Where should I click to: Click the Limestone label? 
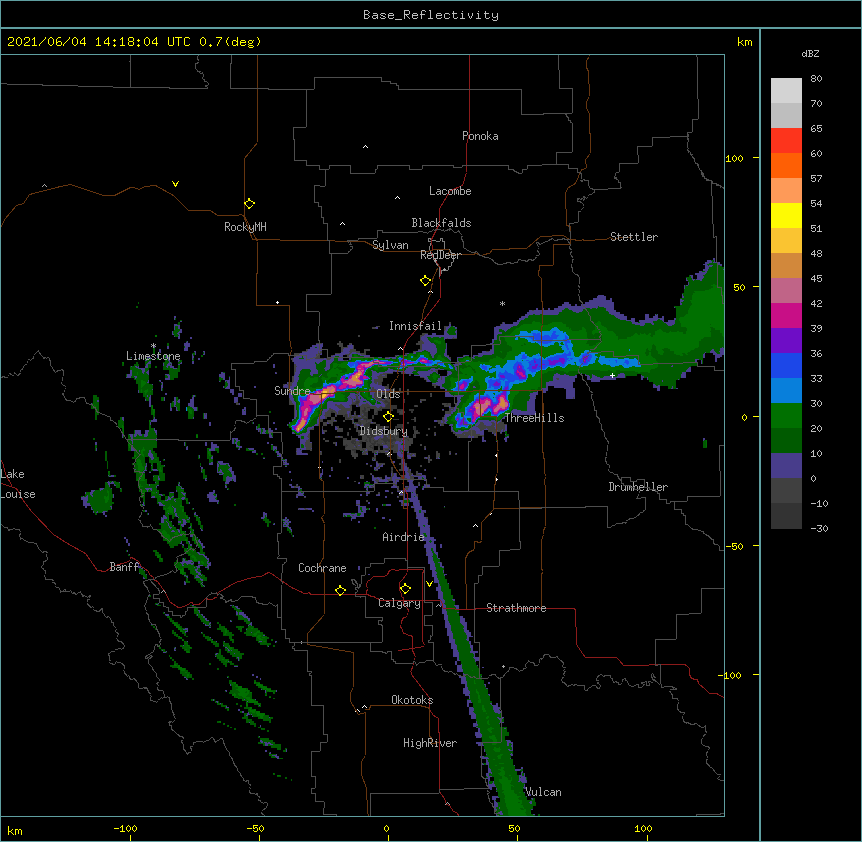pos(153,356)
